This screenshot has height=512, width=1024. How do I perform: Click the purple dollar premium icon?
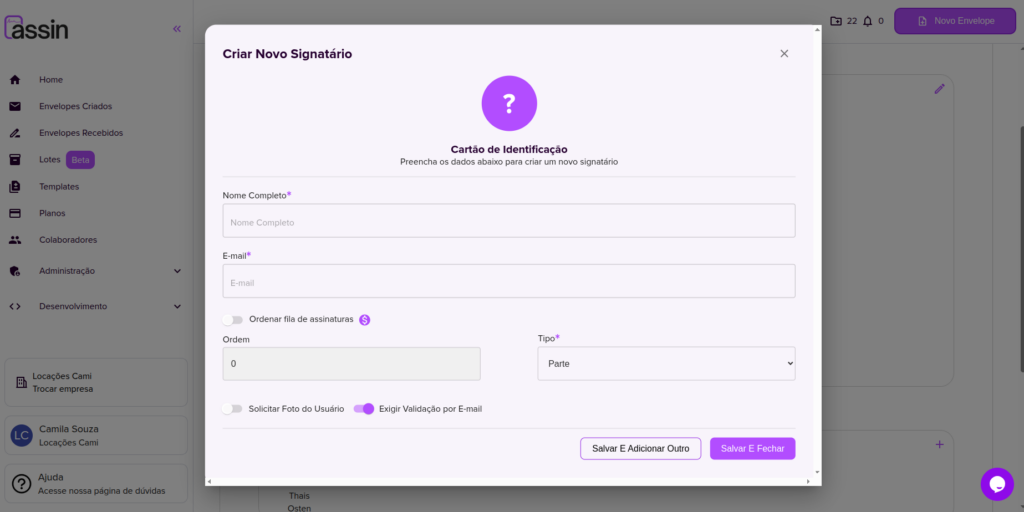(x=364, y=320)
